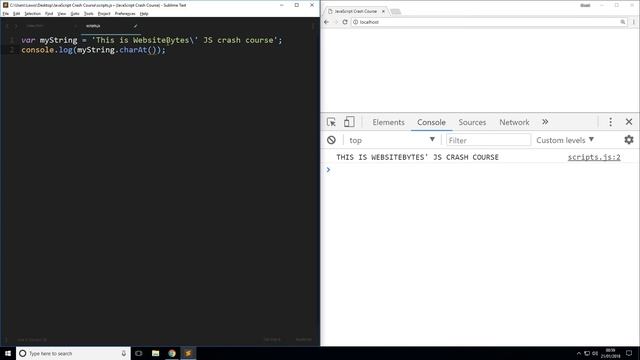
Task: Open console settings gear icon
Action: pyautogui.click(x=629, y=140)
